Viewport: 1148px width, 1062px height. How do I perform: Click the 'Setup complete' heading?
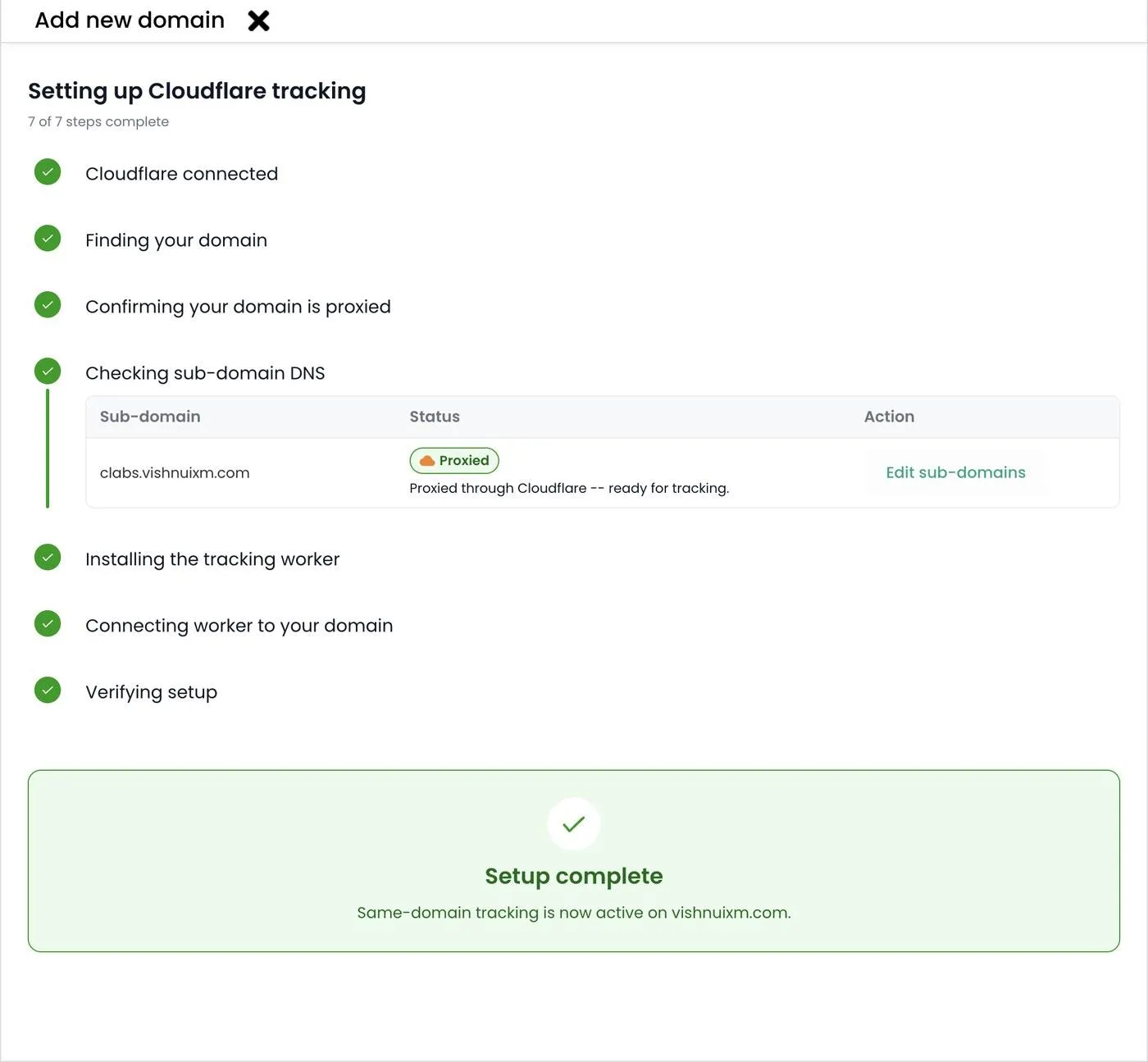(x=574, y=876)
